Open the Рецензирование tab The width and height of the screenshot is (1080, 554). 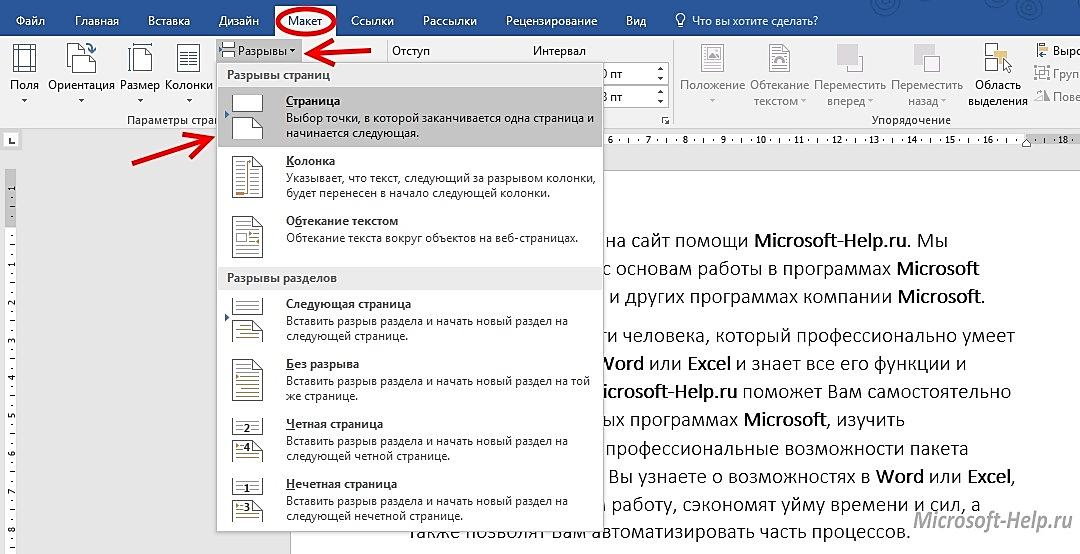tap(552, 21)
